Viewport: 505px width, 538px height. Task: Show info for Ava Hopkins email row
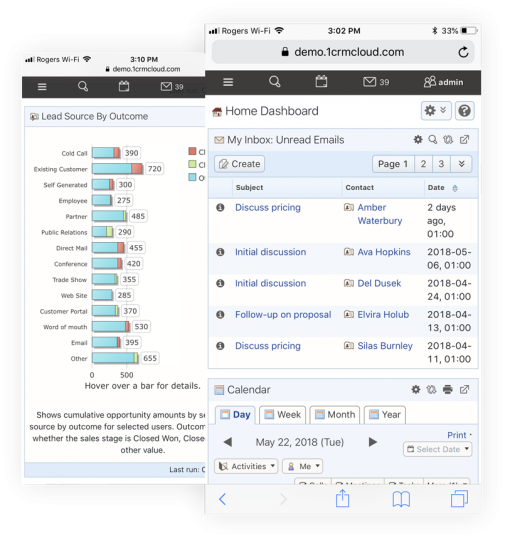click(220, 252)
